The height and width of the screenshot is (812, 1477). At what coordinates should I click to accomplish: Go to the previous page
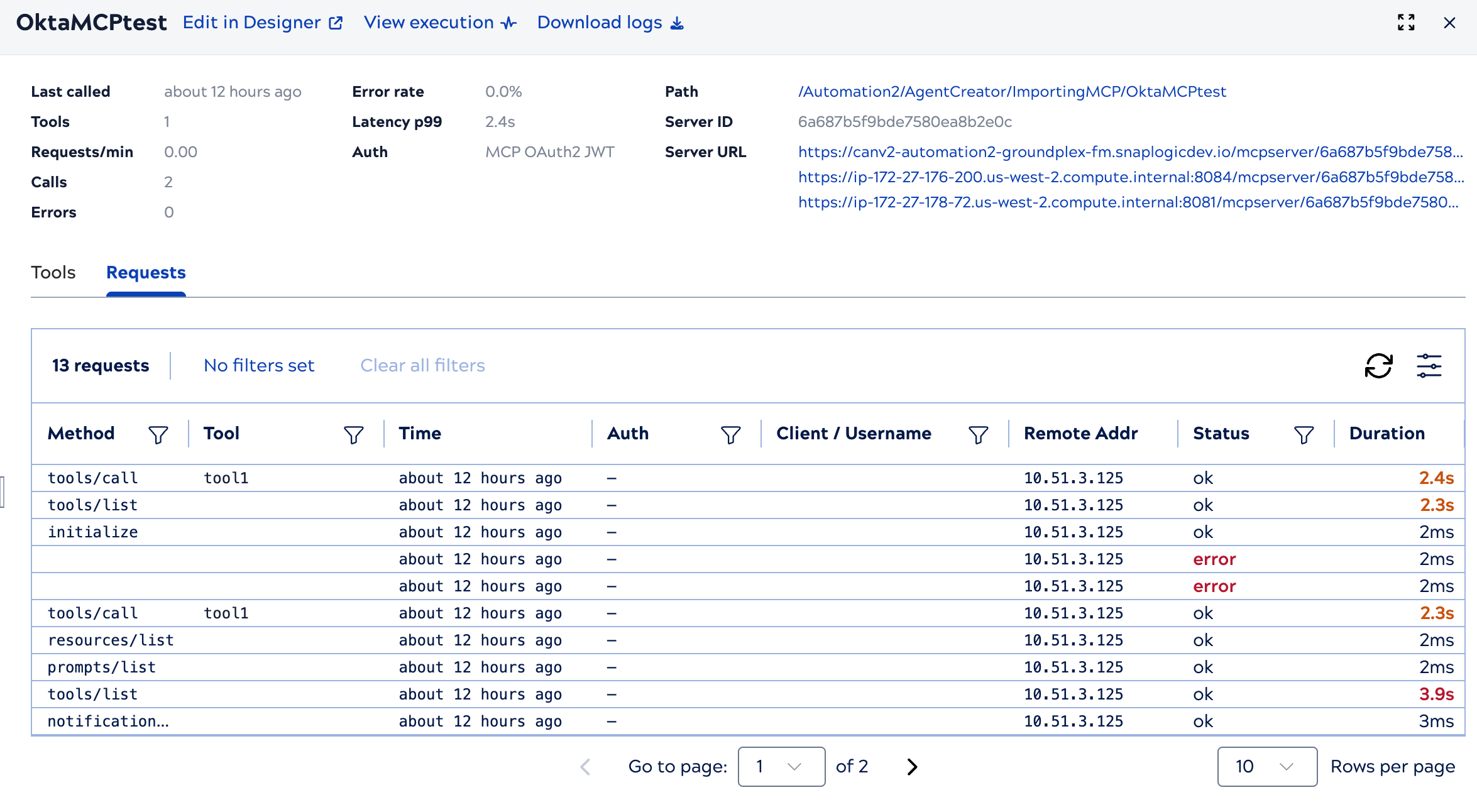tap(585, 767)
